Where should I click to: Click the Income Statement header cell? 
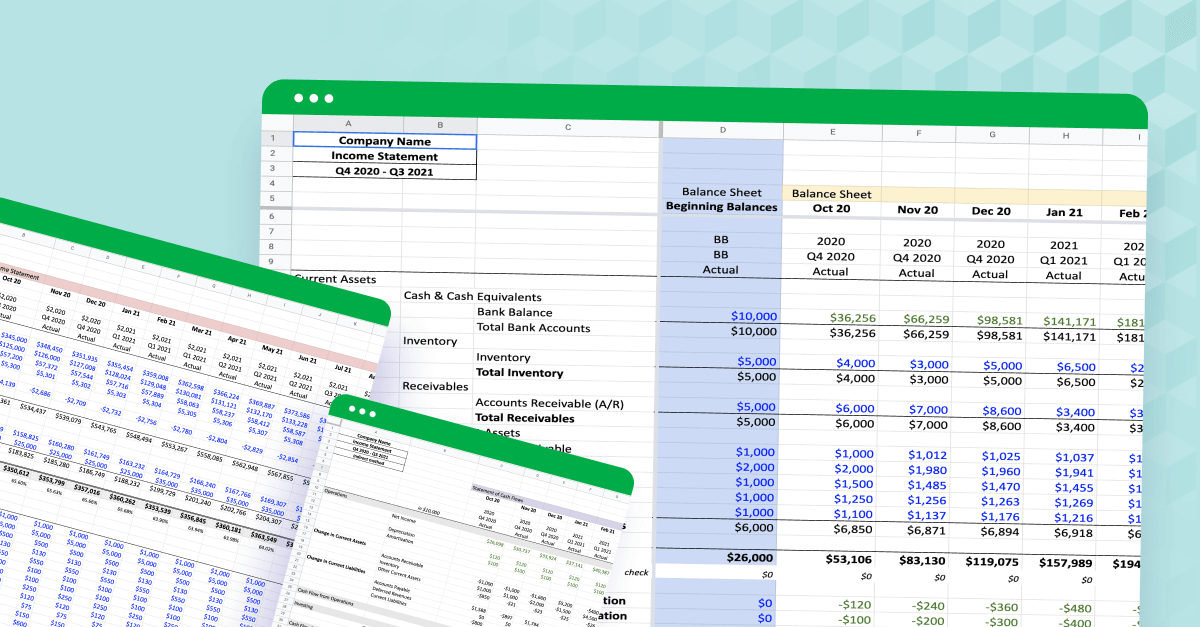(x=383, y=156)
